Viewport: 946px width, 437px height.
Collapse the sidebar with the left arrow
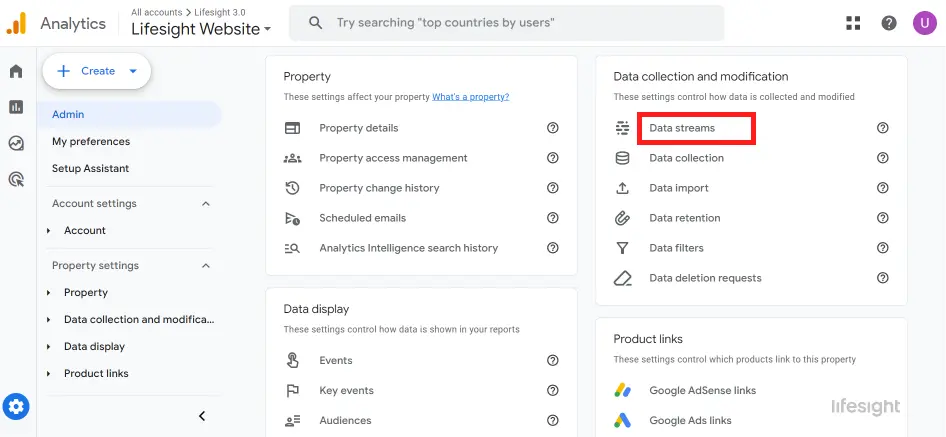pyautogui.click(x=202, y=416)
